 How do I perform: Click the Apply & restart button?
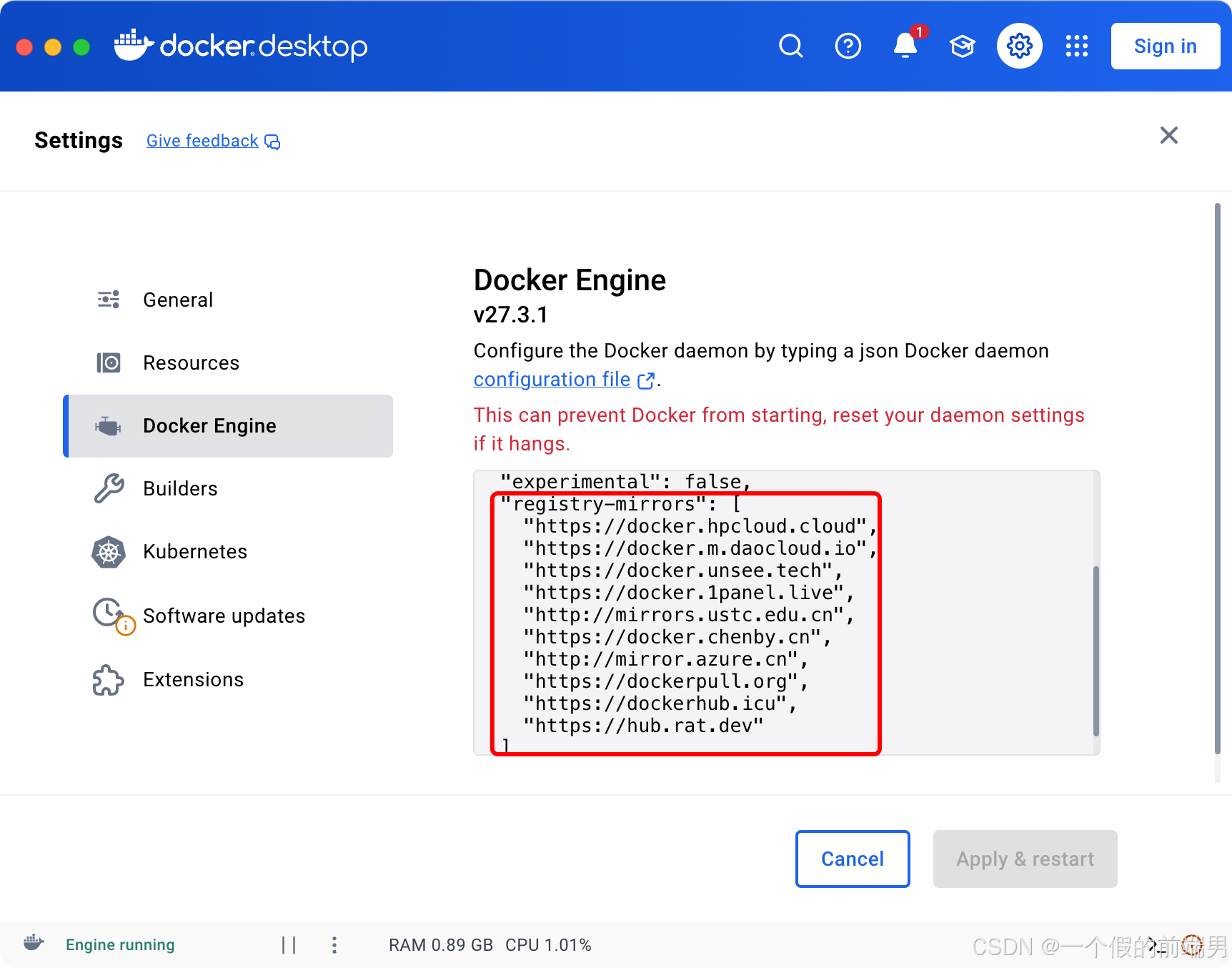click(1025, 859)
